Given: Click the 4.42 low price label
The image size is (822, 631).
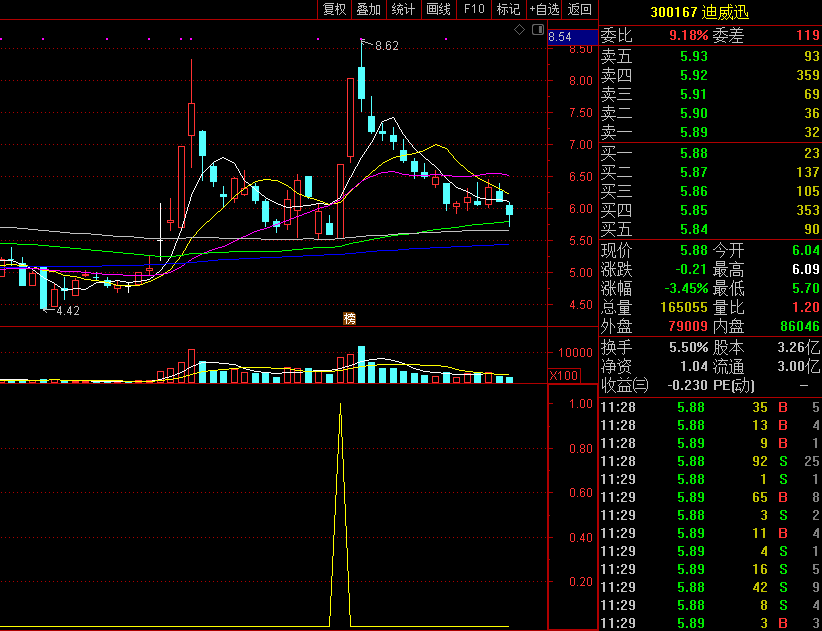Looking at the screenshot, I should (x=68, y=311).
